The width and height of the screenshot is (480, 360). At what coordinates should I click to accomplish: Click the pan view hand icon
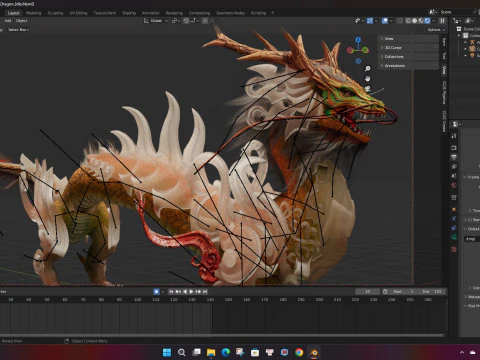pyautogui.click(x=367, y=79)
